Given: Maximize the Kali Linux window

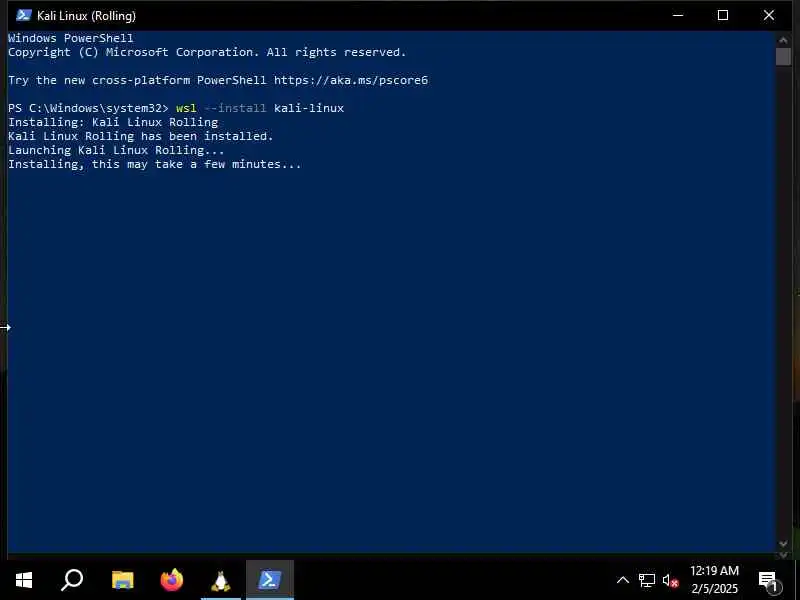Looking at the screenshot, I should click(x=723, y=15).
